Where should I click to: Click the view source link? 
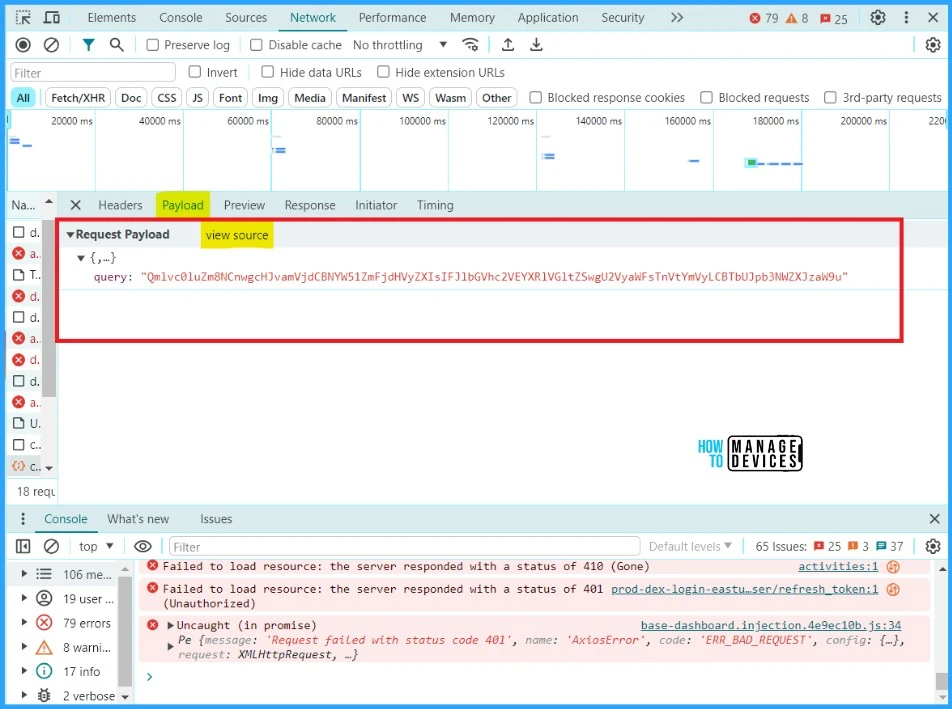coord(237,235)
